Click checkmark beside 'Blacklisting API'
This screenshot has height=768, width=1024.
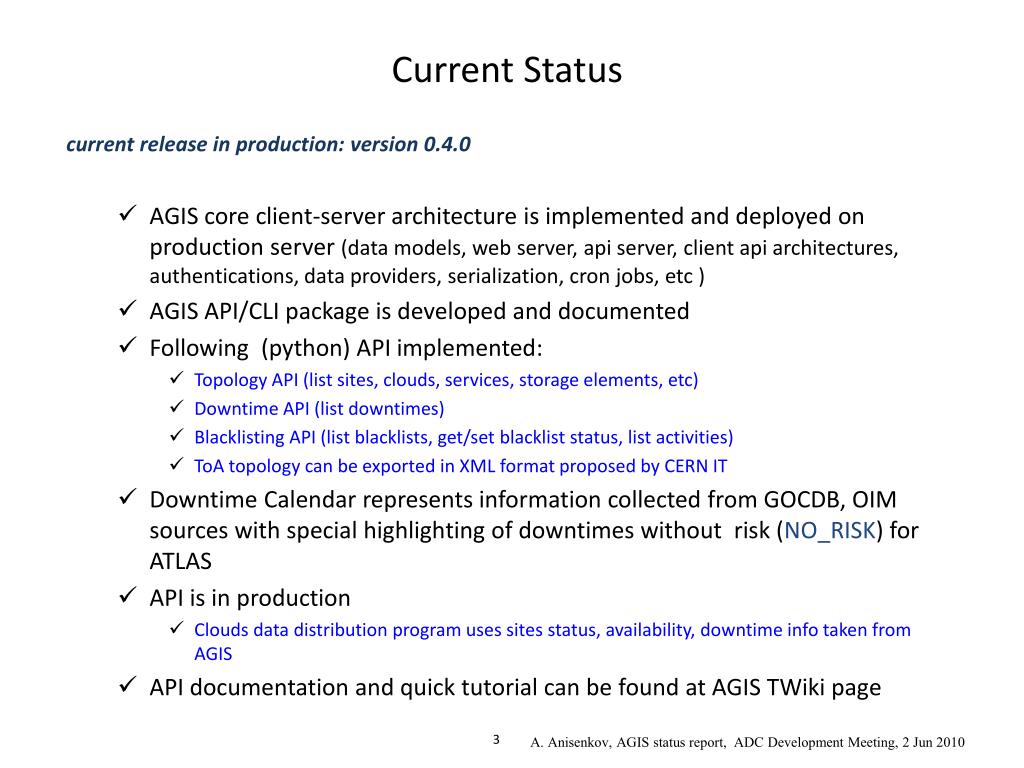(x=176, y=435)
